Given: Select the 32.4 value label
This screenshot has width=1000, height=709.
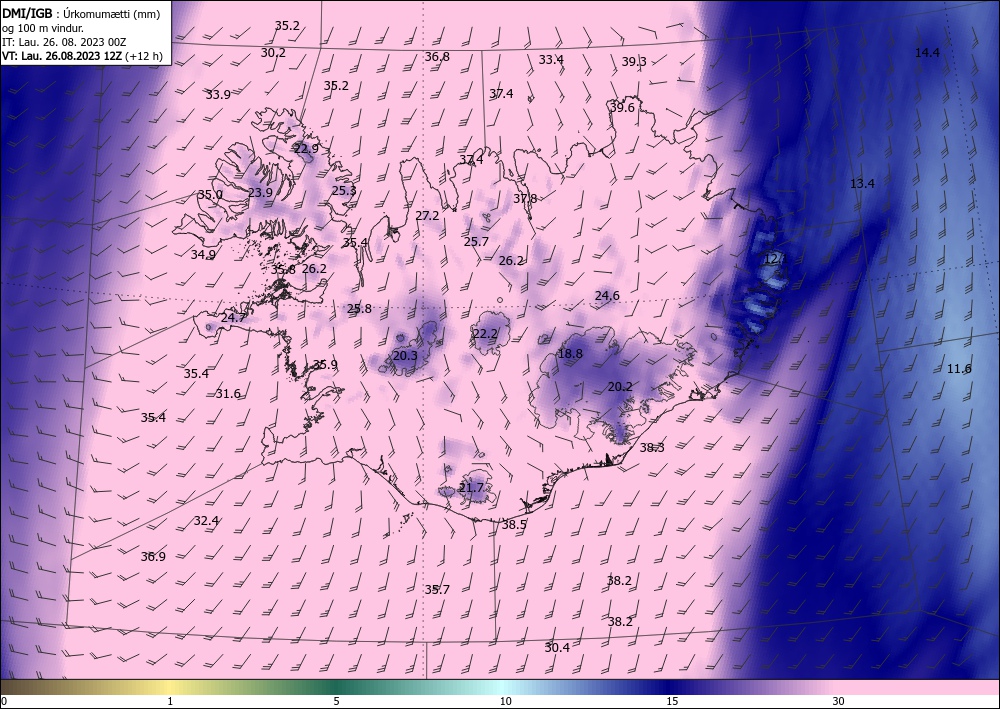Looking at the screenshot, I should [206, 521].
